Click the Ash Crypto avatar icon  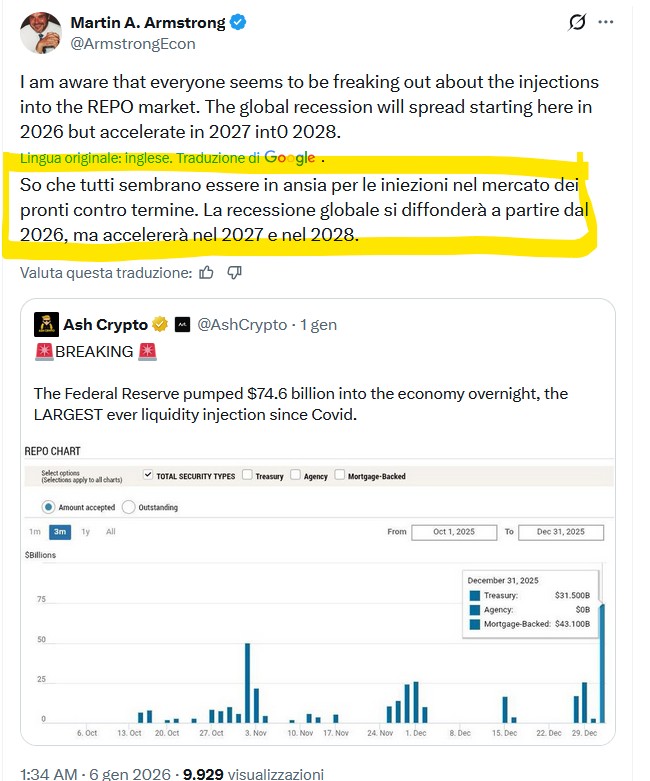point(45,325)
